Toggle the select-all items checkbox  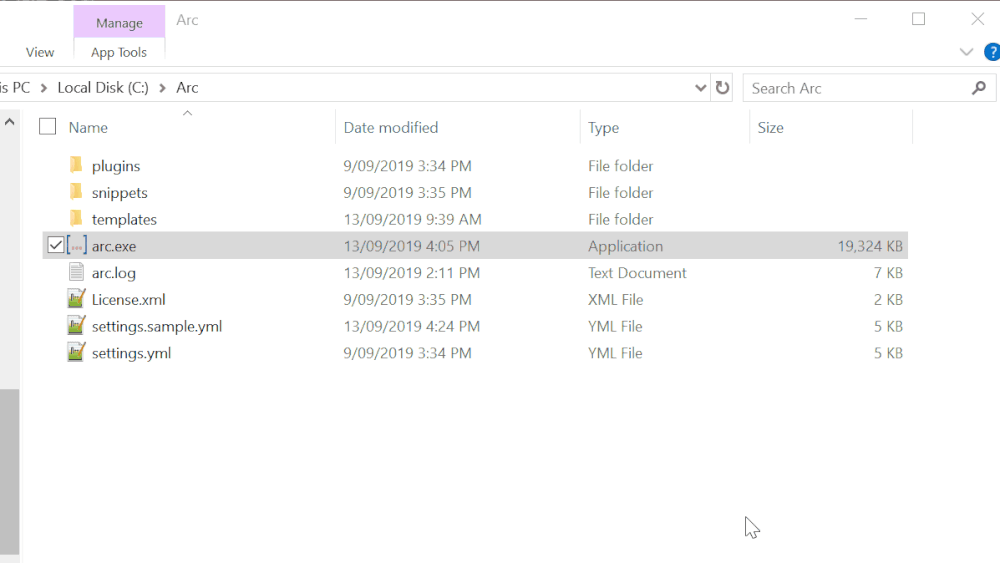pyautogui.click(x=47, y=127)
